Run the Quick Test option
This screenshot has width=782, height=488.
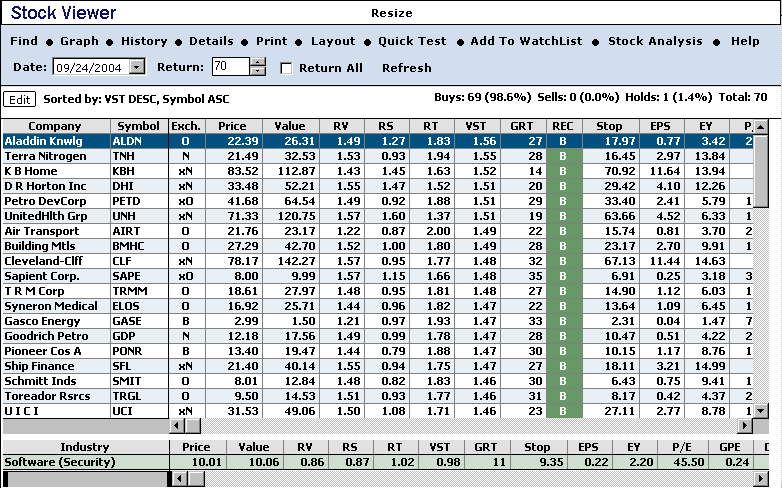pos(412,41)
